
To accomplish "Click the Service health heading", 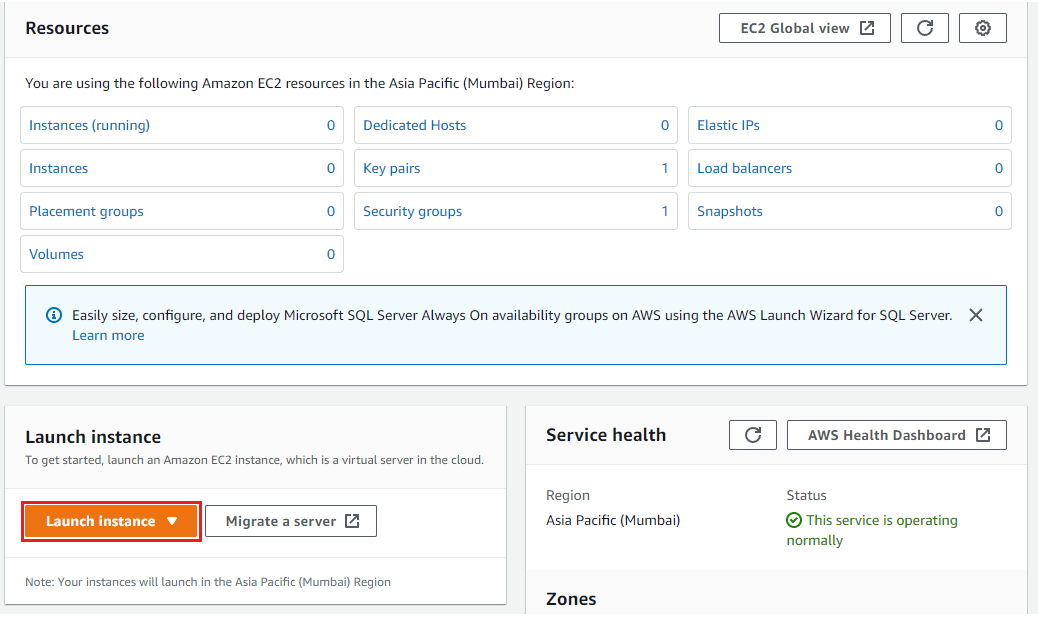I will coord(606,435).
